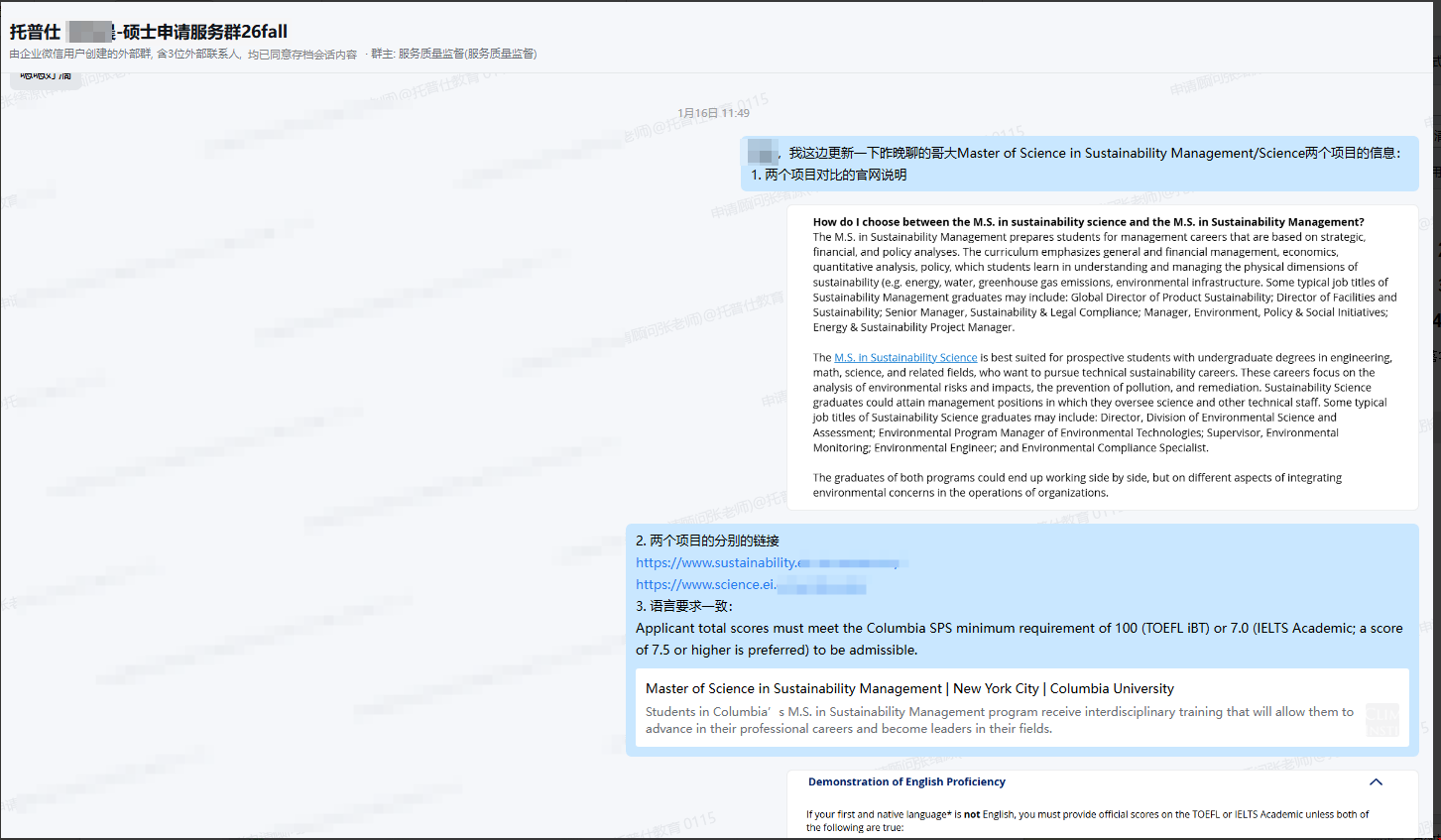Screen dimensions: 1441x840
Task: Click the 噔噔刘湘 button at top left
Action: [x=45, y=75]
